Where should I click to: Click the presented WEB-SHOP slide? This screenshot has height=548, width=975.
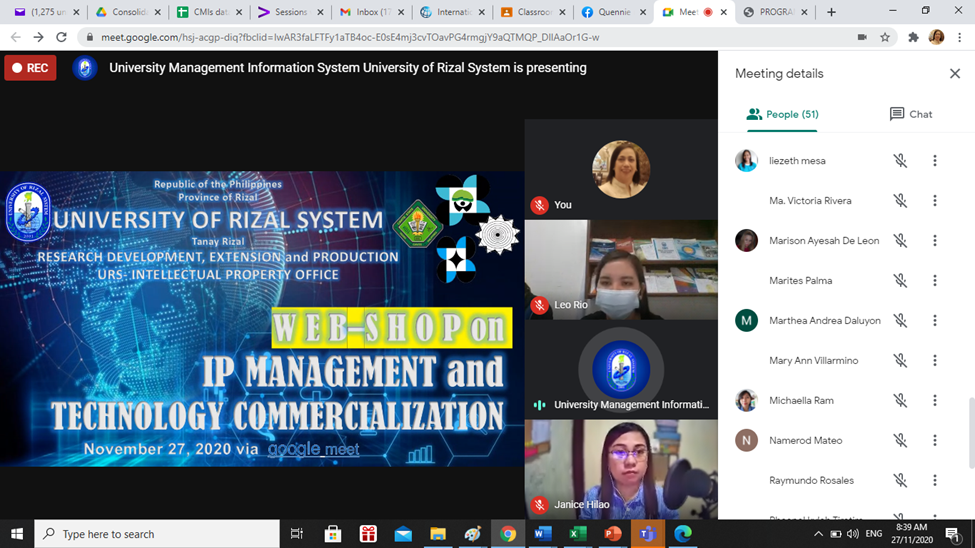(262, 318)
